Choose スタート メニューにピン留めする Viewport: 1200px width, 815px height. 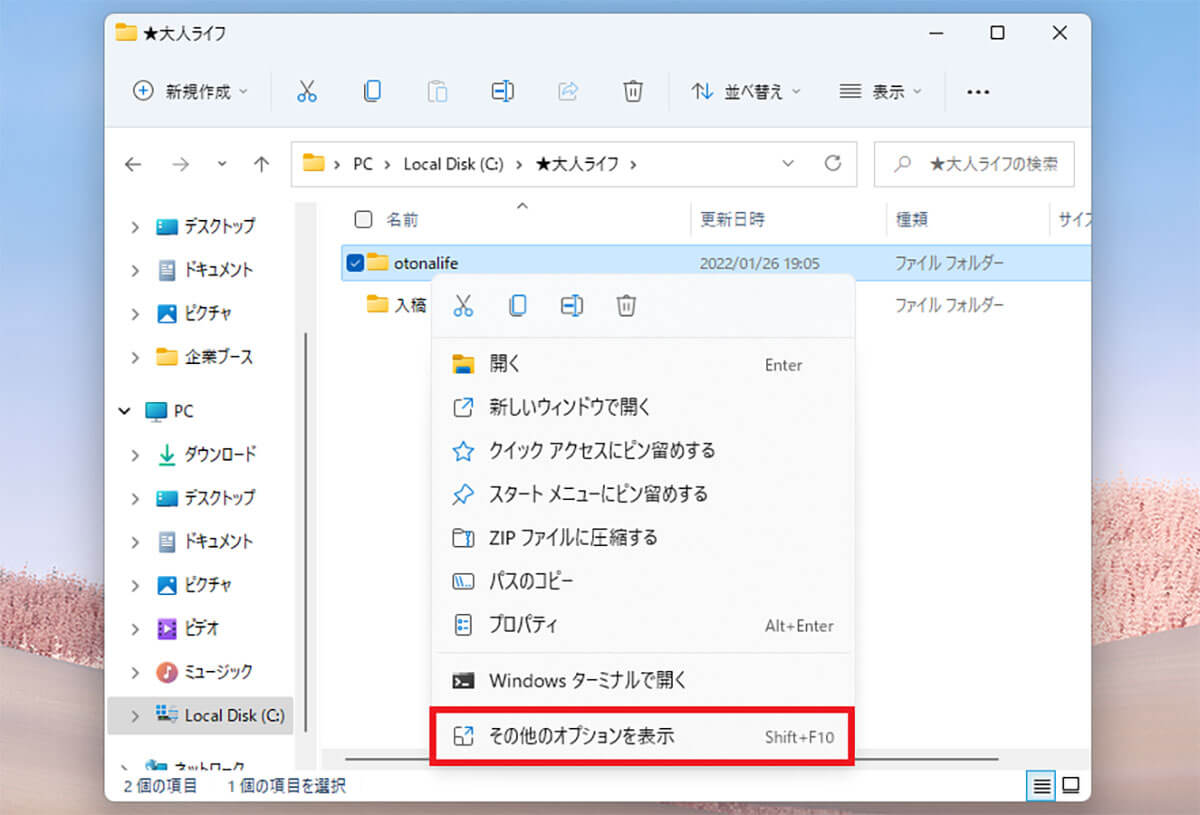coord(642,494)
